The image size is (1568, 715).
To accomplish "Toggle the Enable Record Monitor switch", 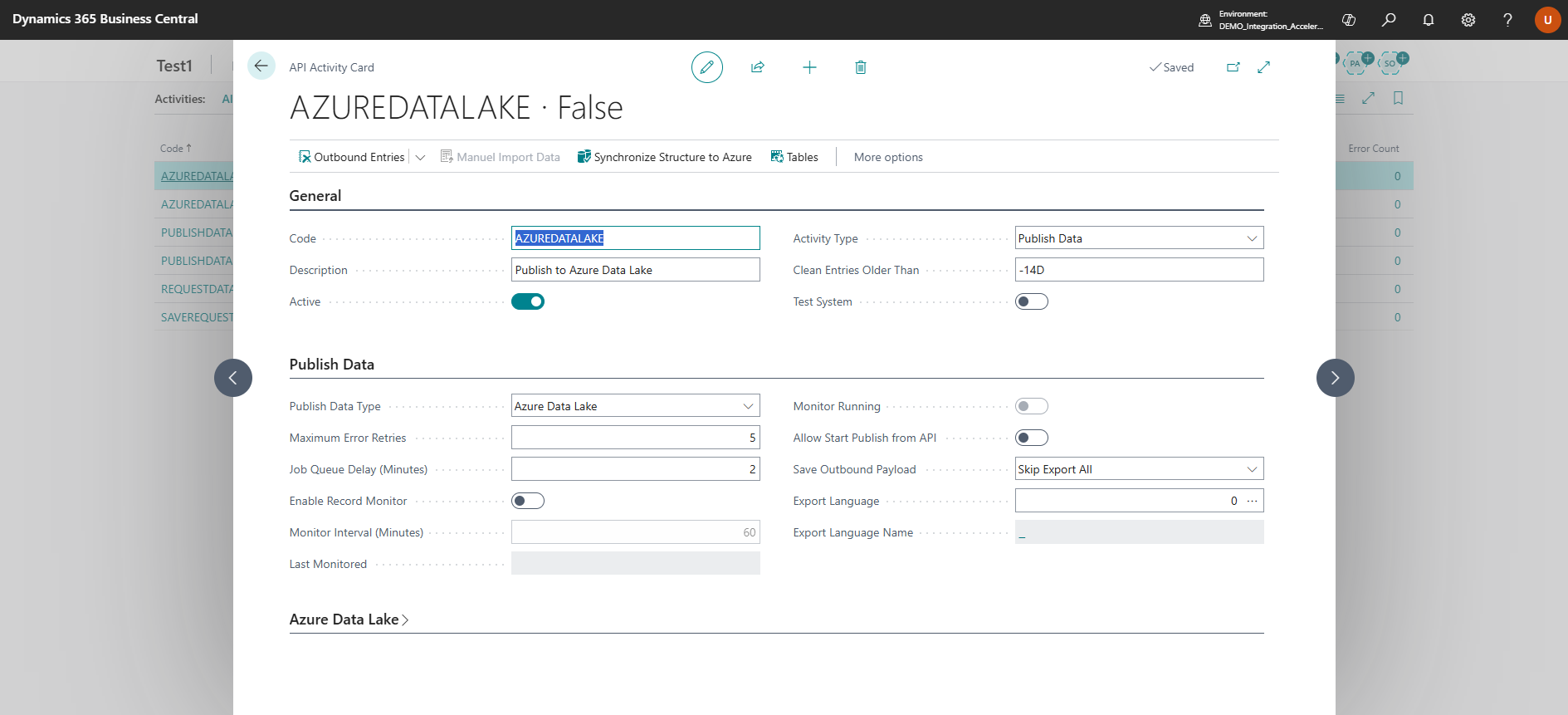I will tap(528, 501).
